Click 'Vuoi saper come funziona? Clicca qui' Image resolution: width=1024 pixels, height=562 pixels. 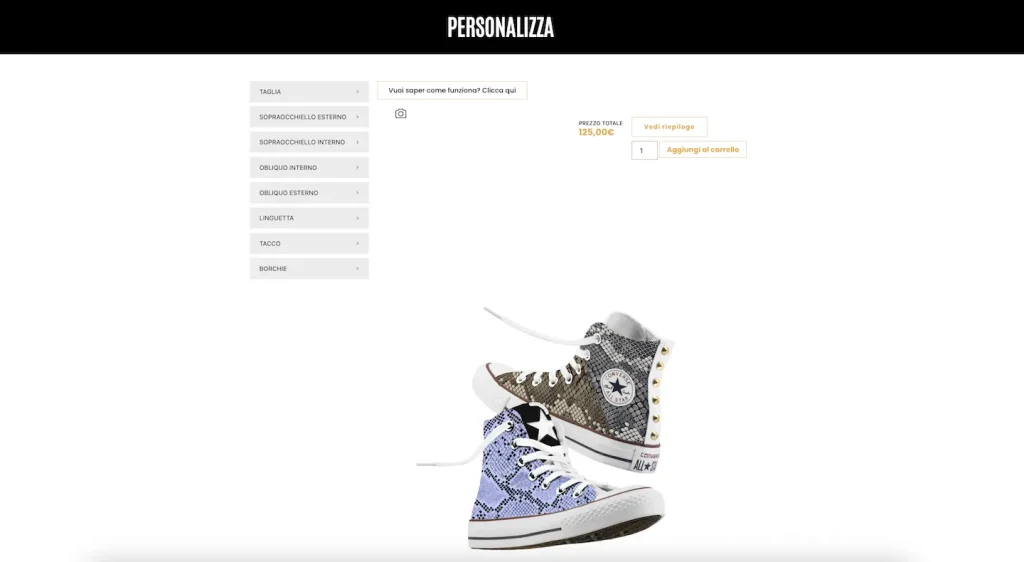pos(452,90)
